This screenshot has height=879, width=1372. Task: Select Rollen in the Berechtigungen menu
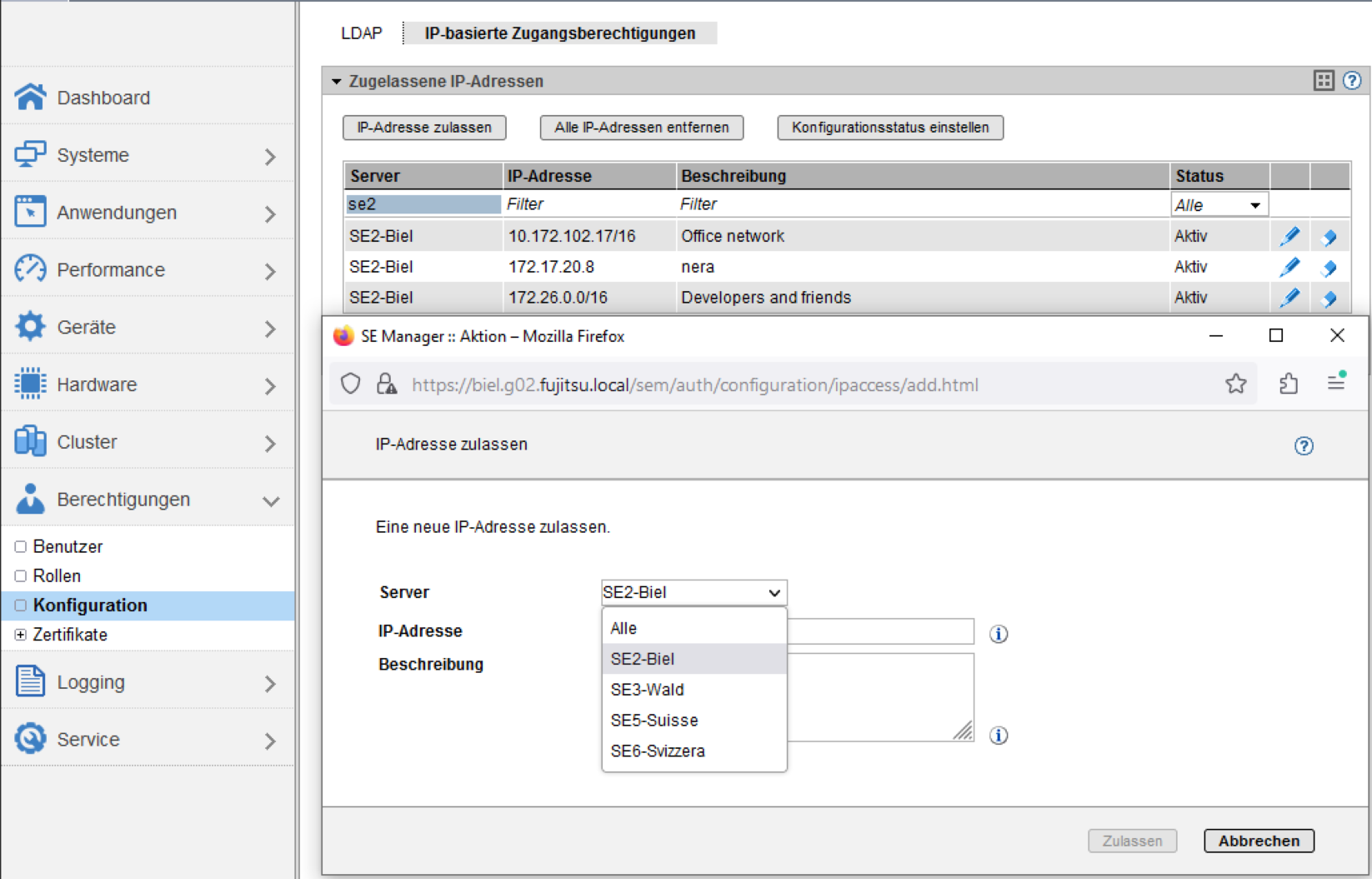[57, 576]
